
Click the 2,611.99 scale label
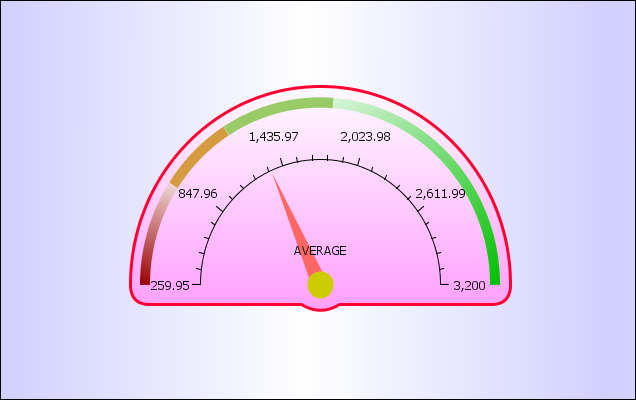click(x=440, y=194)
